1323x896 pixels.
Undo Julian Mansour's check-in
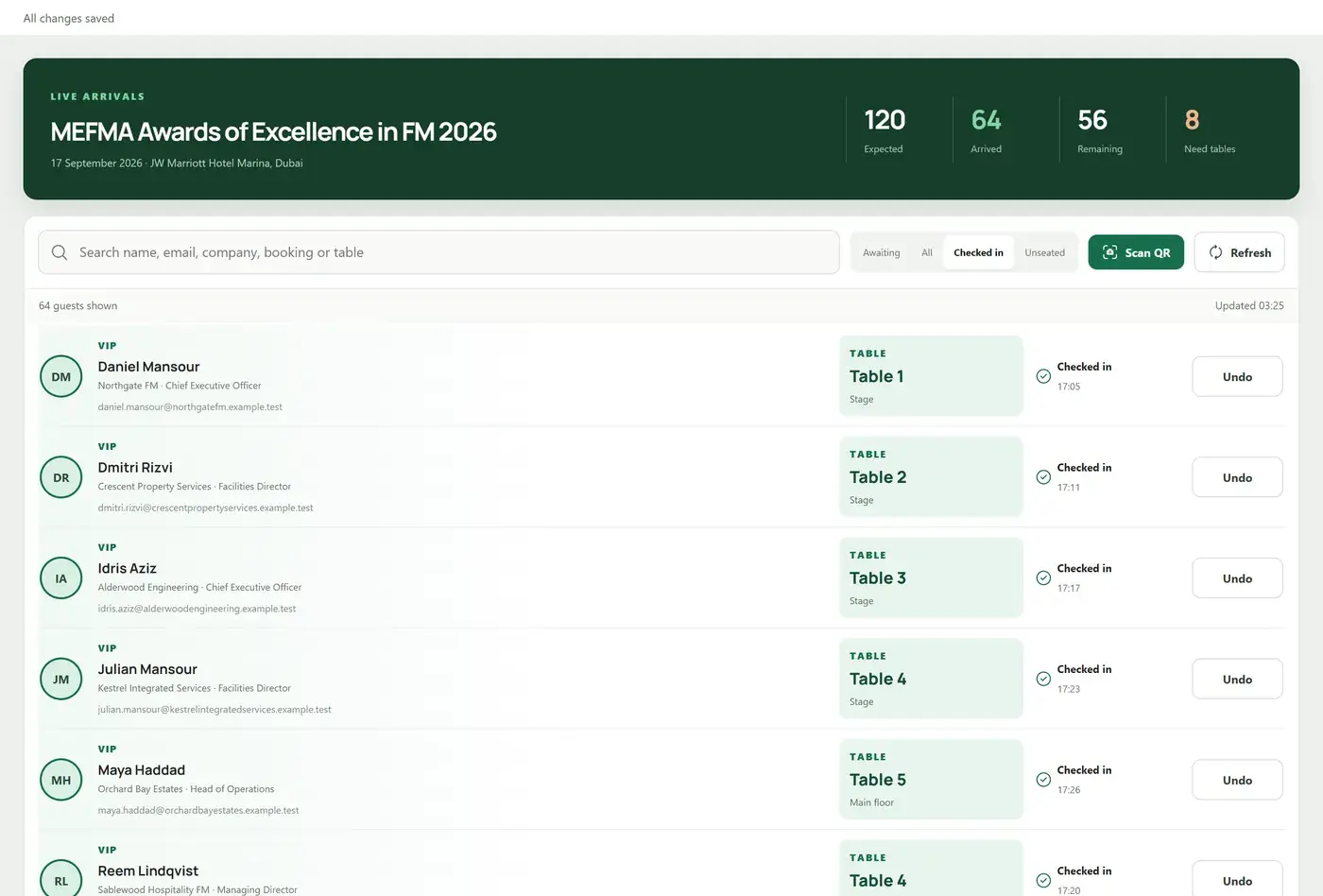point(1237,679)
